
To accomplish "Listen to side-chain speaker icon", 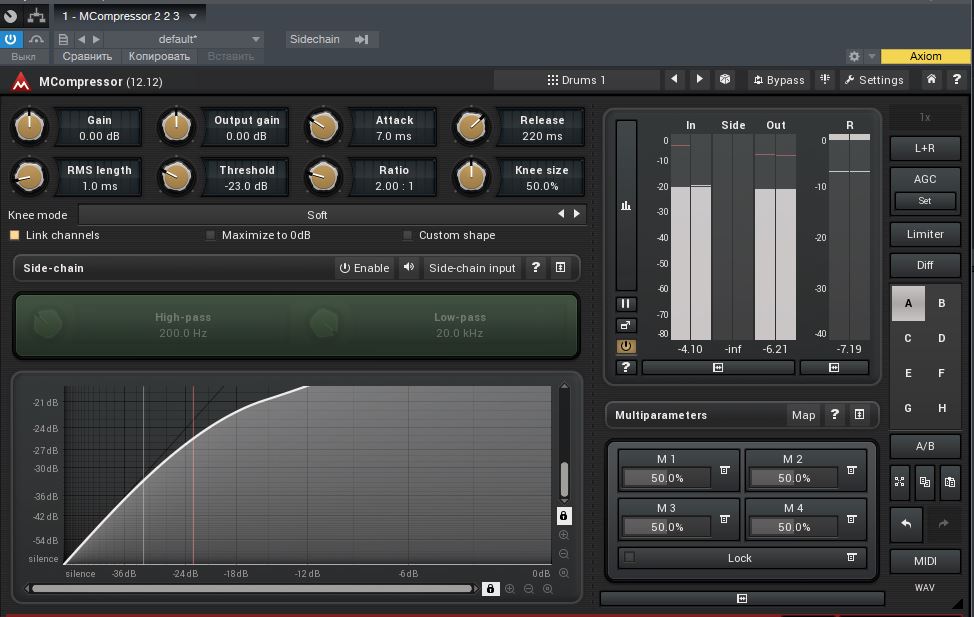I will coord(409,267).
